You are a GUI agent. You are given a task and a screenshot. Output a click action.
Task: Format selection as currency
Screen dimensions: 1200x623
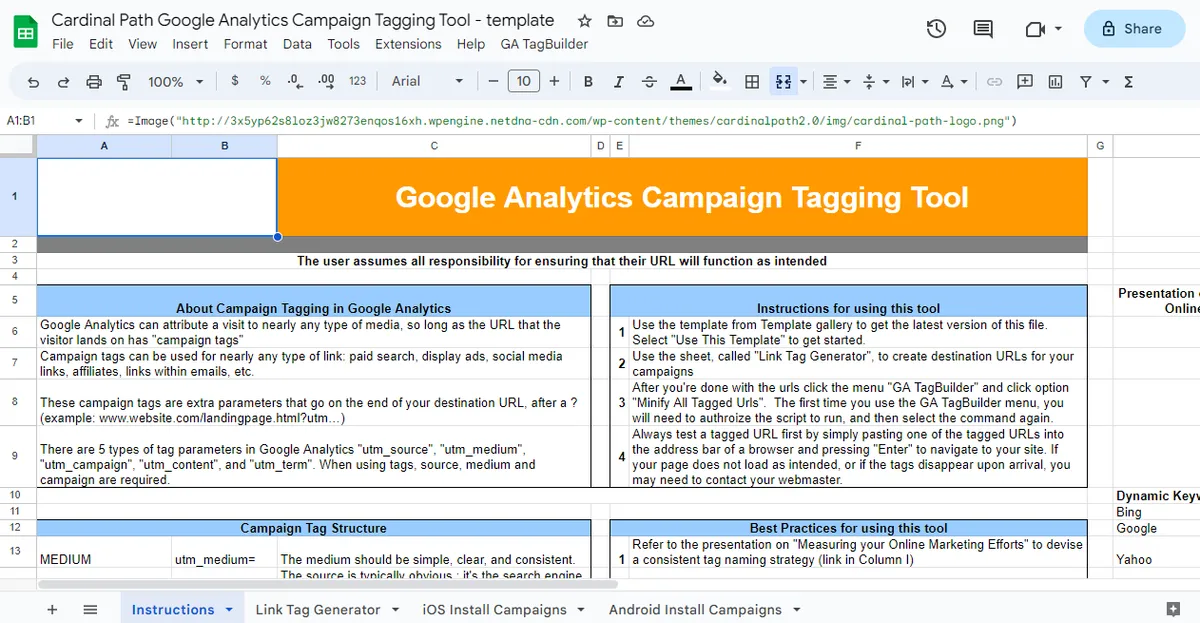234,81
